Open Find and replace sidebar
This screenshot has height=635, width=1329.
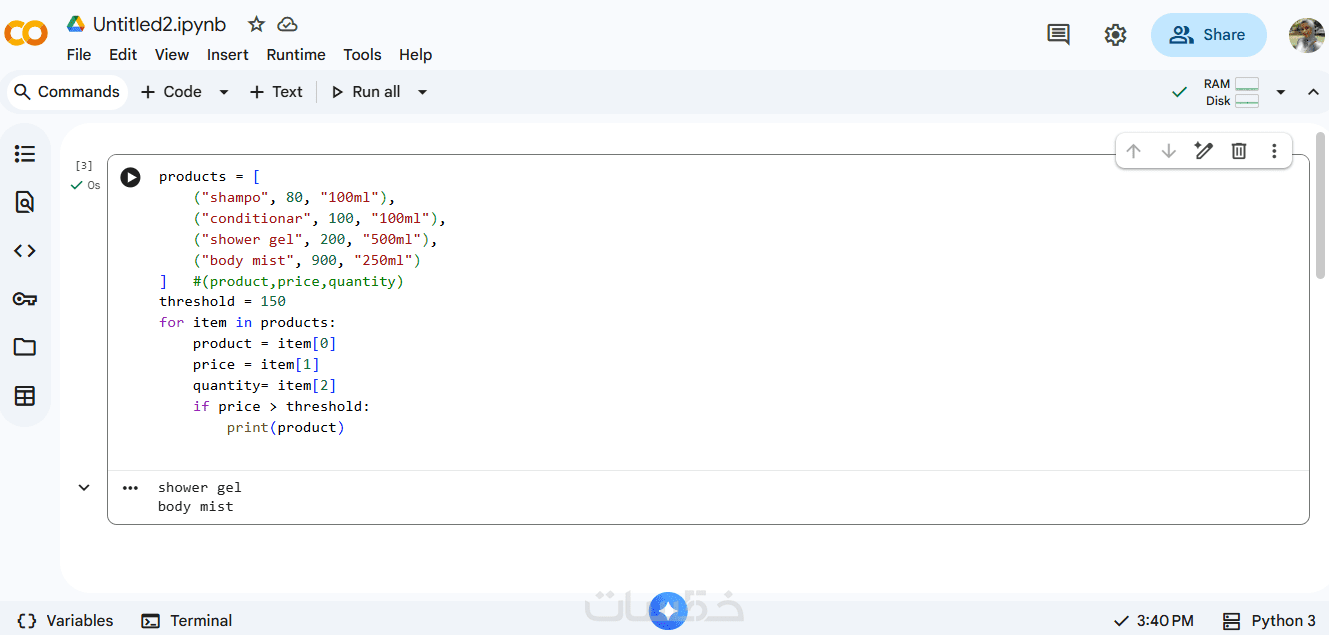25,202
